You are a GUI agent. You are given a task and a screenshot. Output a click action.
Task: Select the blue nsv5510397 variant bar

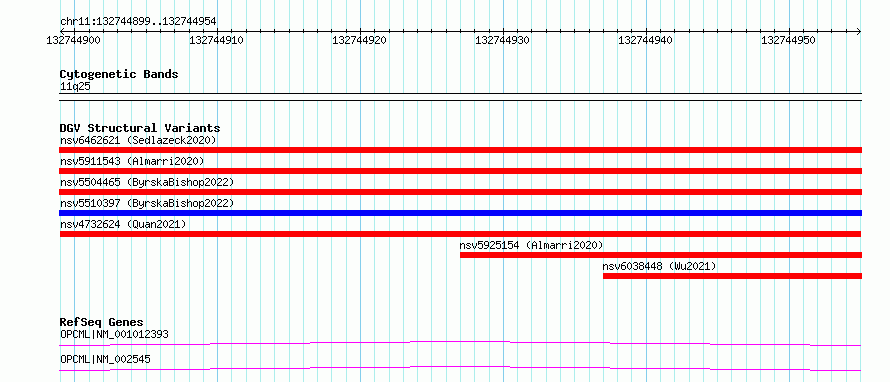(x=460, y=213)
